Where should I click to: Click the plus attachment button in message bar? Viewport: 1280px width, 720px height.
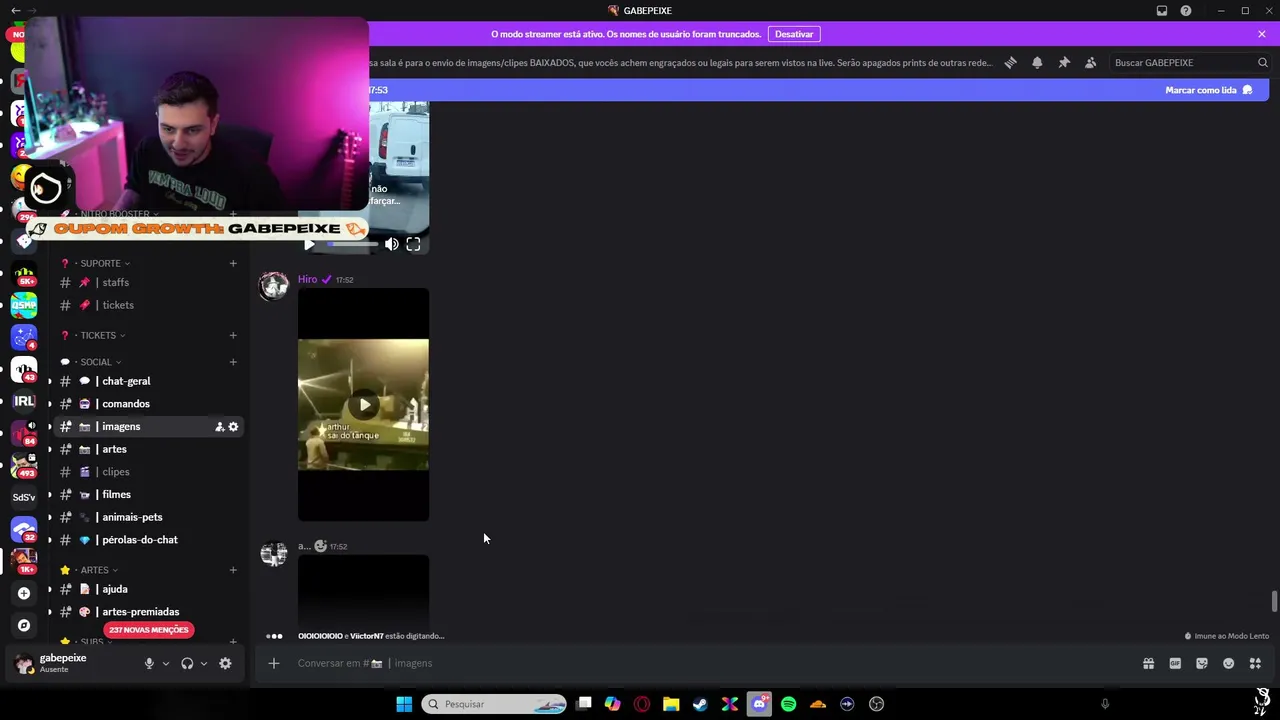point(274,663)
